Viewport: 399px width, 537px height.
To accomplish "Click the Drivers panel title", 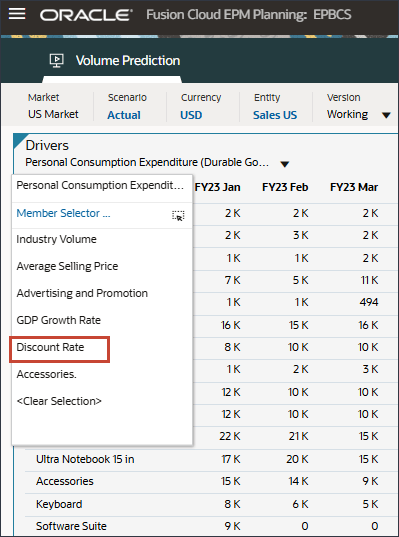I will tap(47, 146).
